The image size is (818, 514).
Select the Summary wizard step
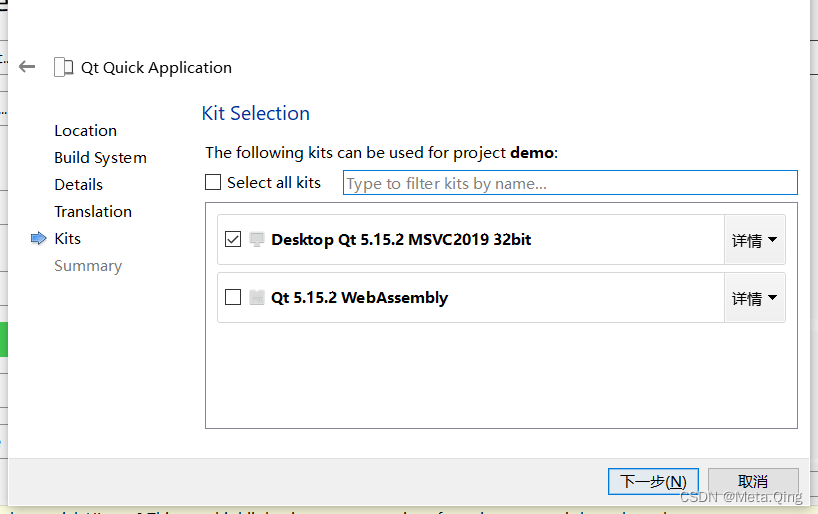(x=88, y=266)
